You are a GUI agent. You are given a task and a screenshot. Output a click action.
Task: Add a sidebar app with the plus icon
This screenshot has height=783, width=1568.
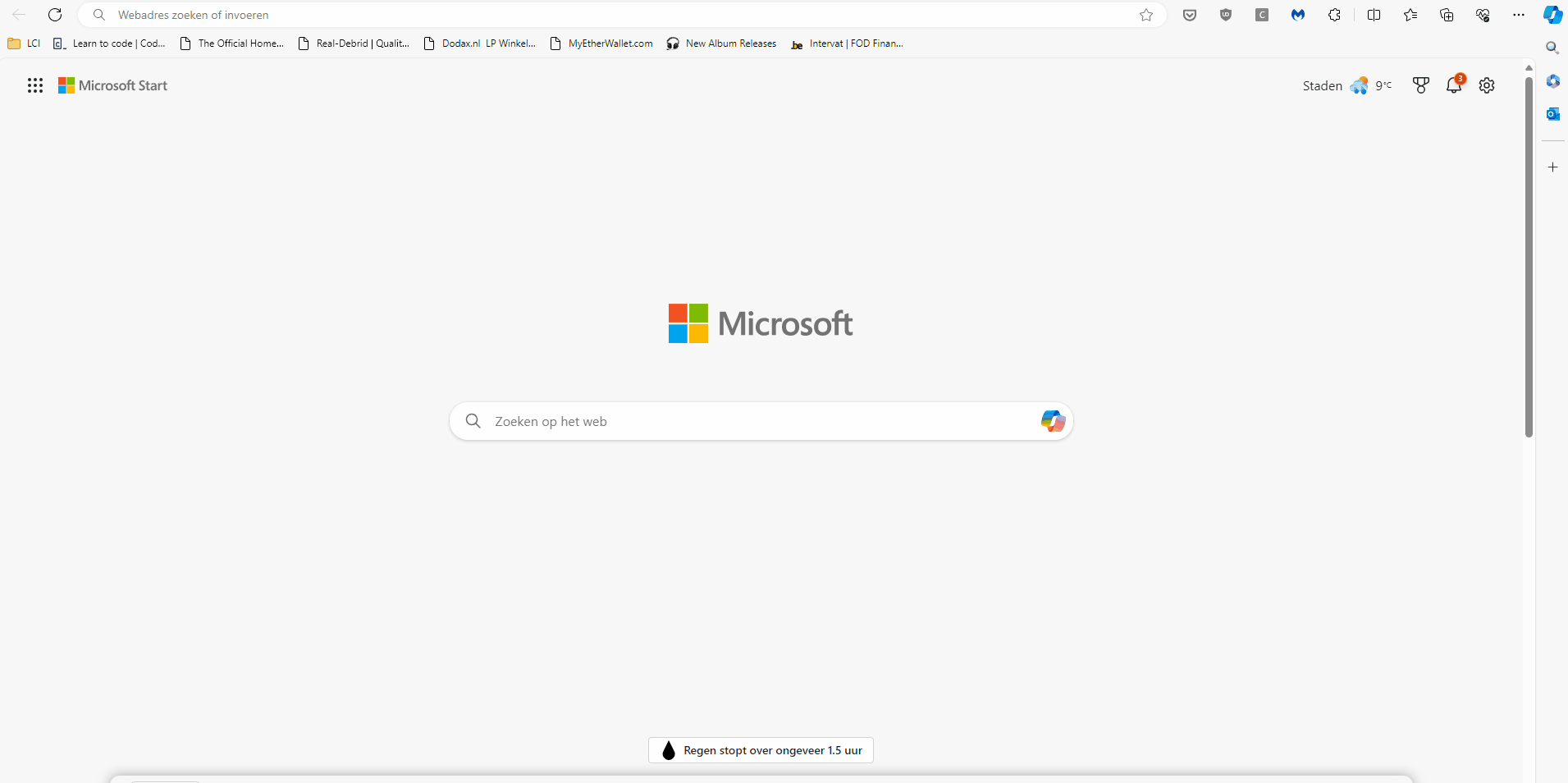(1552, 167)
